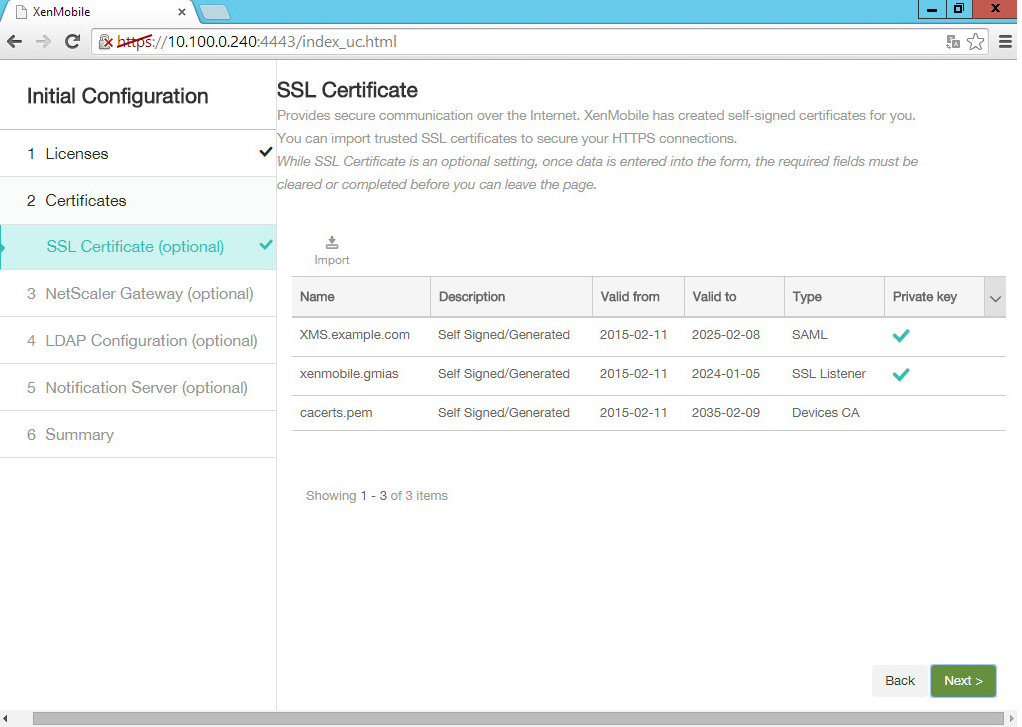Viewport: 1022px width, 727px height.
Task: Click the private key checkmark for xenmobile.gmias
Action: click(901, 374)
